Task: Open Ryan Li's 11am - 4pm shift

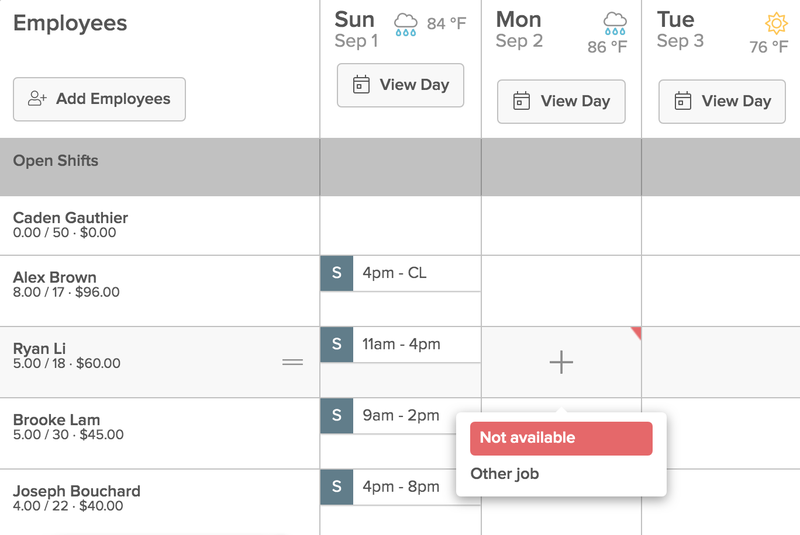Action: [x=401, y=345]
